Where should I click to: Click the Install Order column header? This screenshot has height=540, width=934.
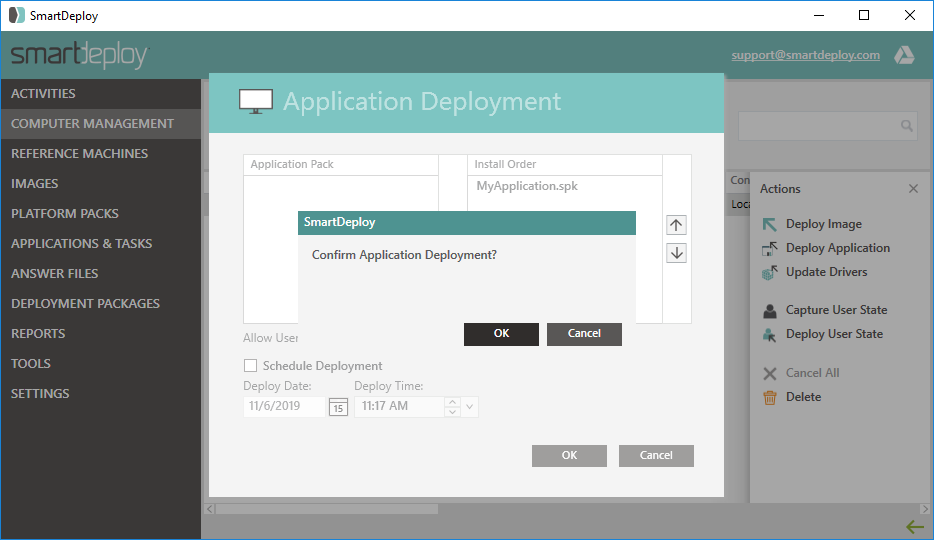tap(565, 164)
